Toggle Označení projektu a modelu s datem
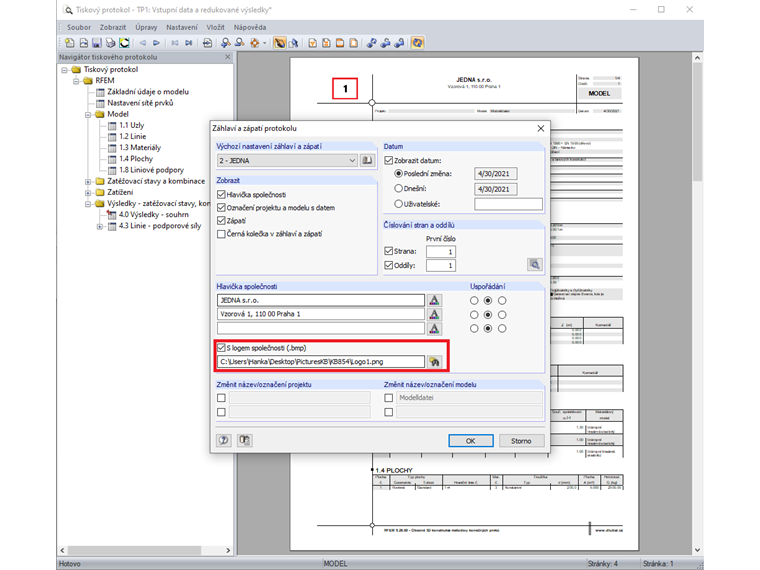Image resolution: width=760 pixels, height=570 pixels. pos(222,208)
